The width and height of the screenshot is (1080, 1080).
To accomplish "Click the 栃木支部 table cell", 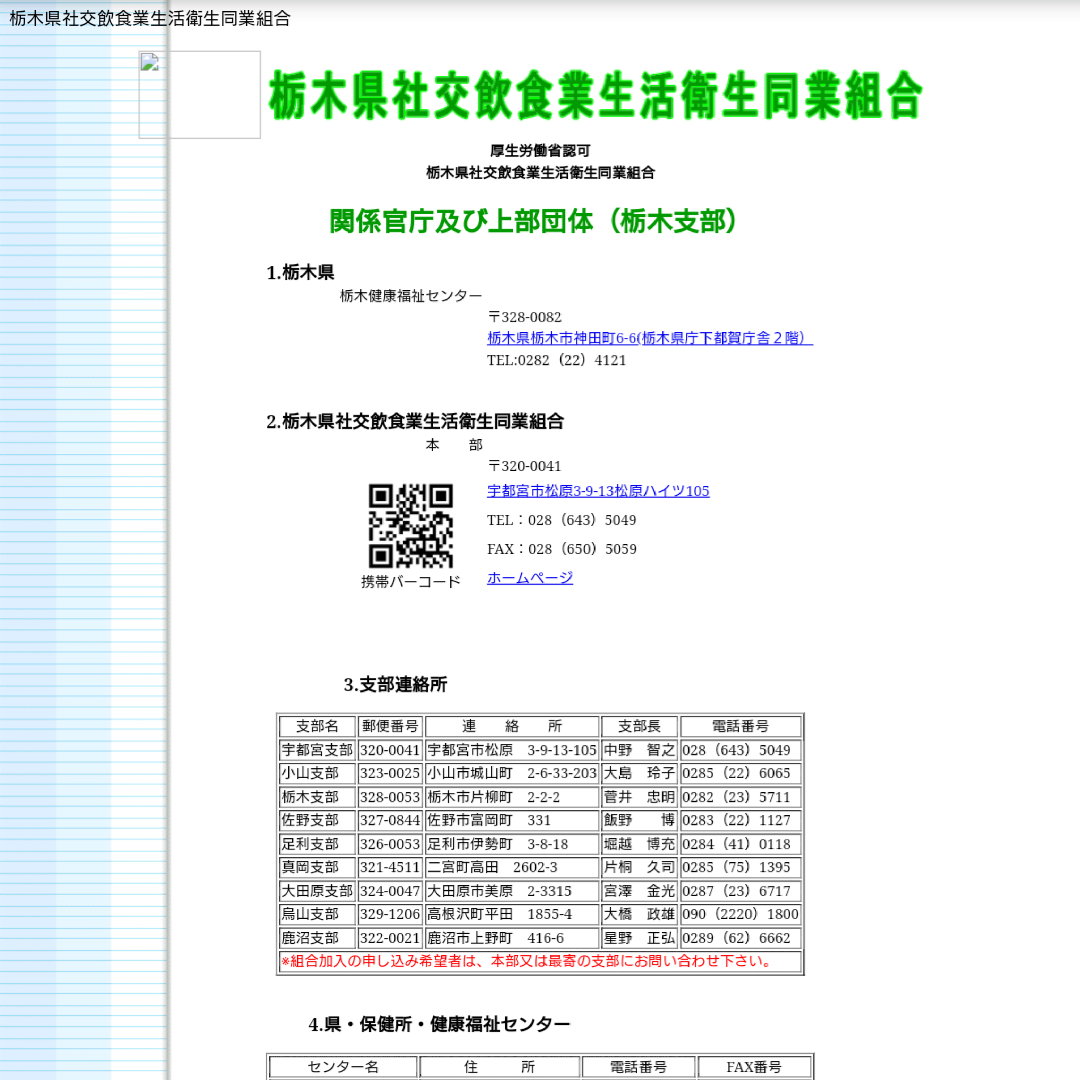I will coord(317,797).
